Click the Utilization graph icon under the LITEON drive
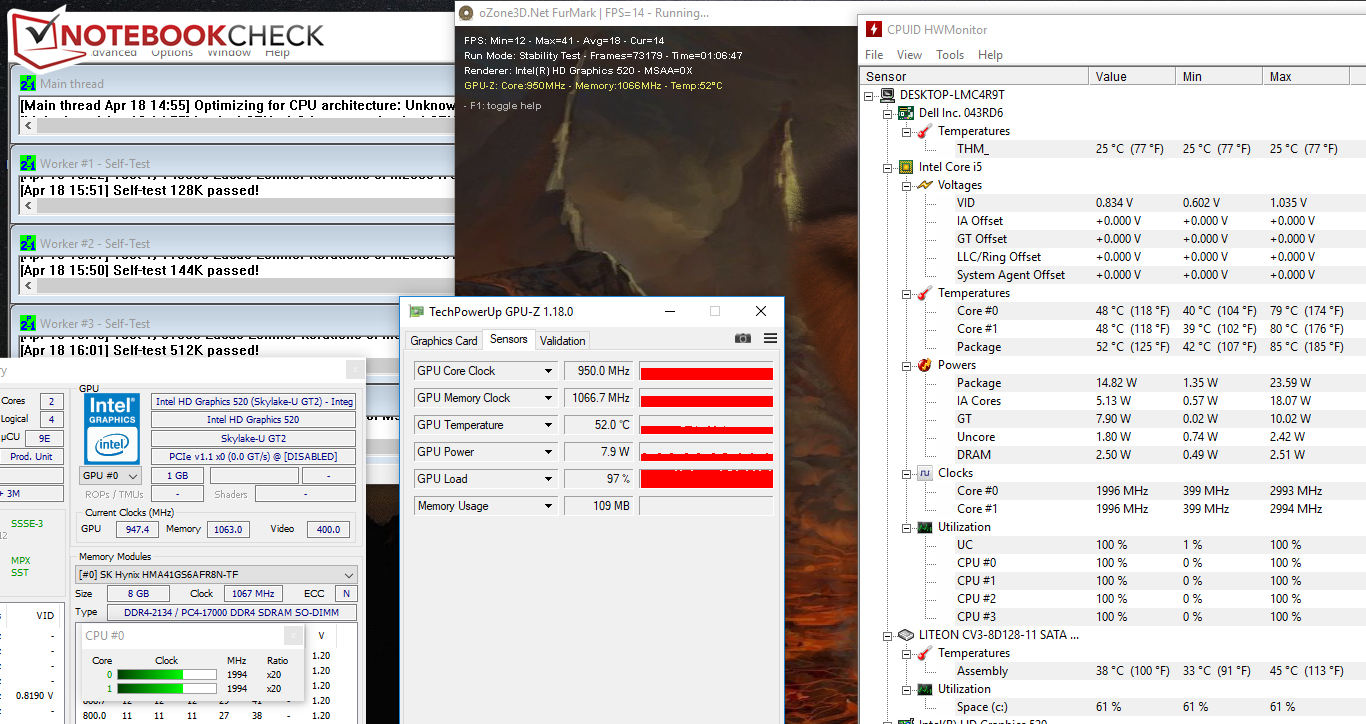 (x=925, y=689)
